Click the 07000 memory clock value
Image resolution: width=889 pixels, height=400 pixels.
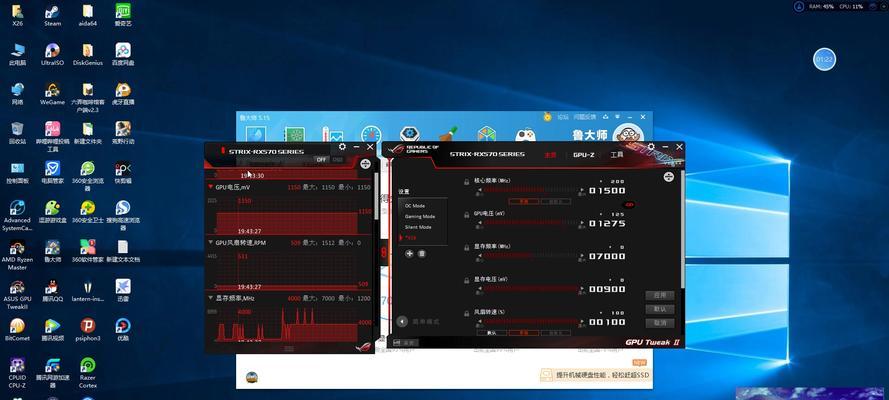[607, 256]
